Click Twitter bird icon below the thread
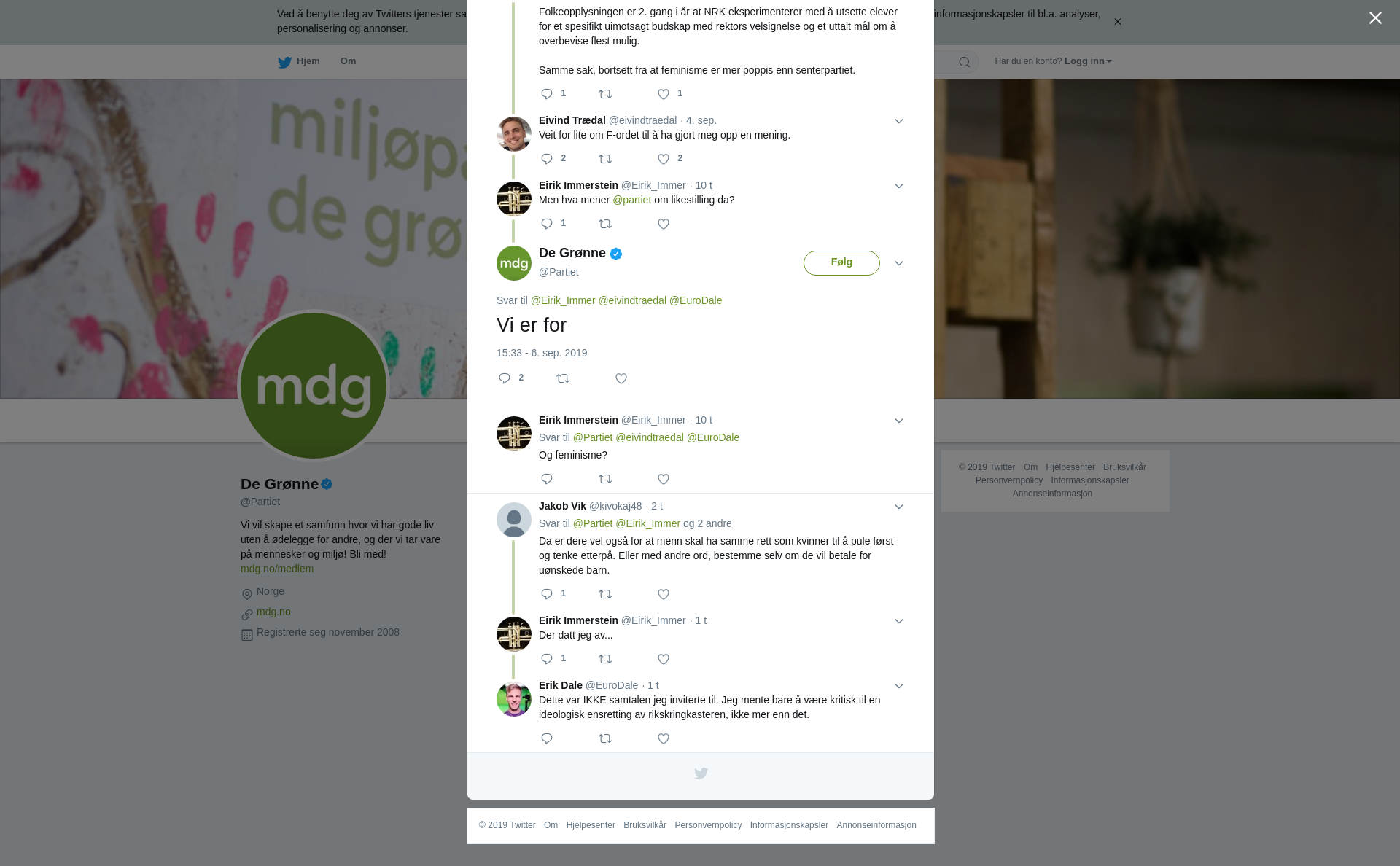 (x=701, y=773)
